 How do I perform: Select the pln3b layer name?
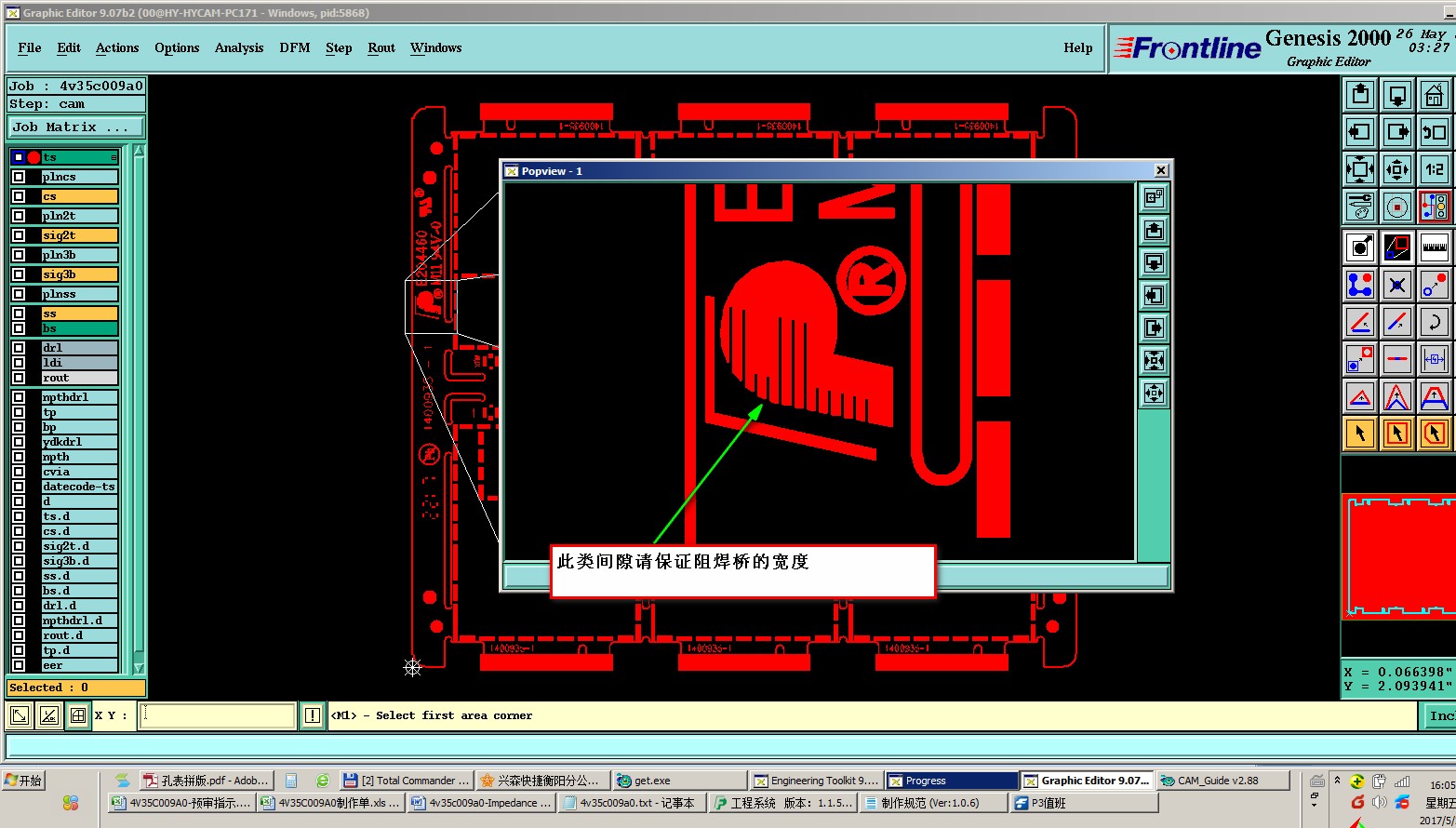79,255
